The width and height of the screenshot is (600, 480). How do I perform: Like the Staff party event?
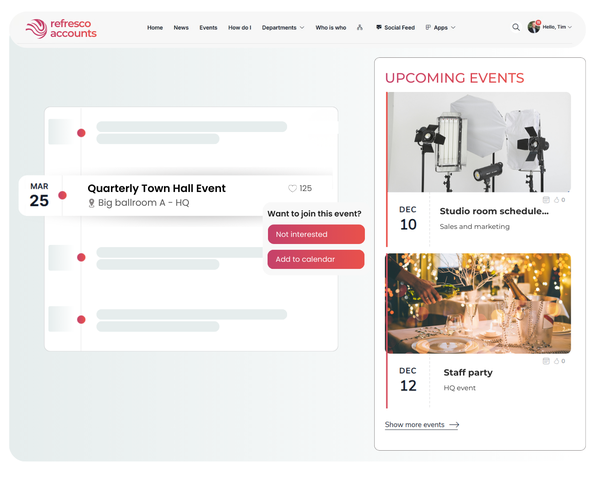(557, 361)
